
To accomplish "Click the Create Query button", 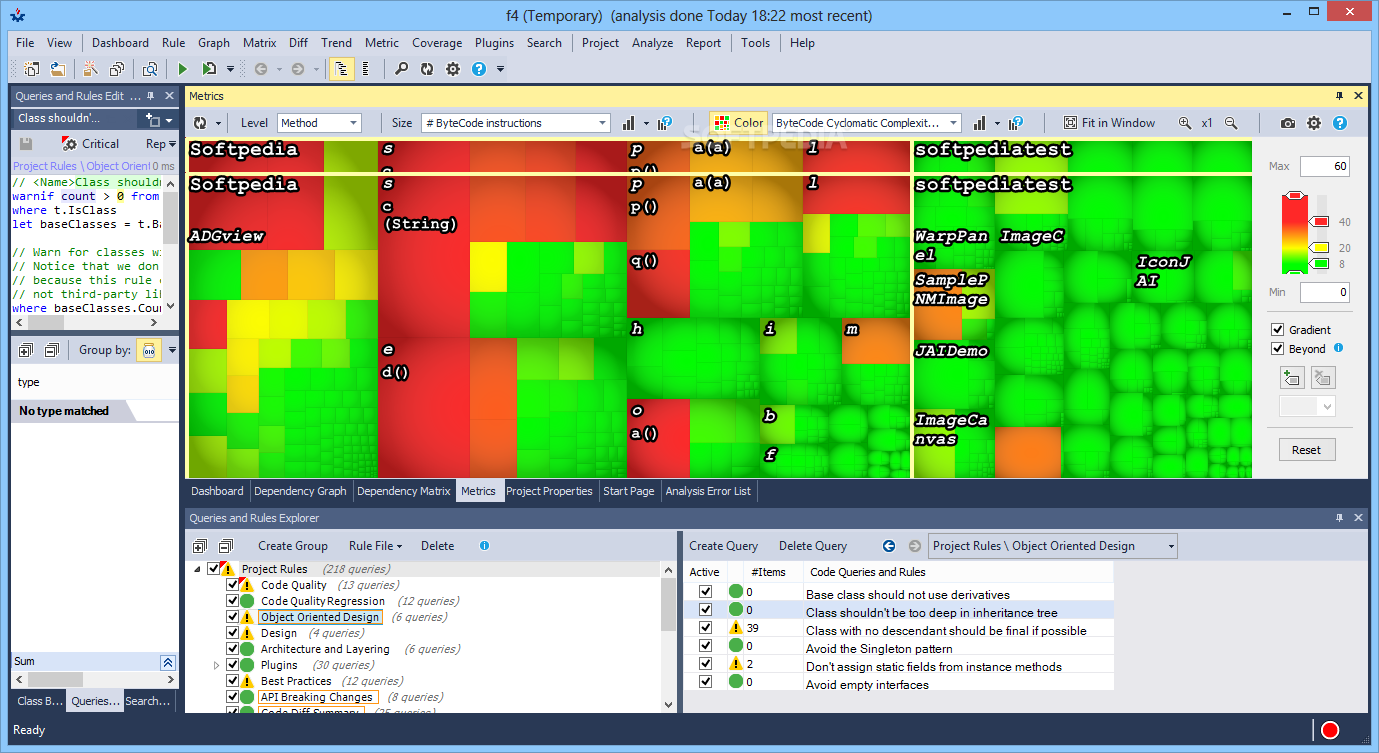I will (x=724, y=546).
